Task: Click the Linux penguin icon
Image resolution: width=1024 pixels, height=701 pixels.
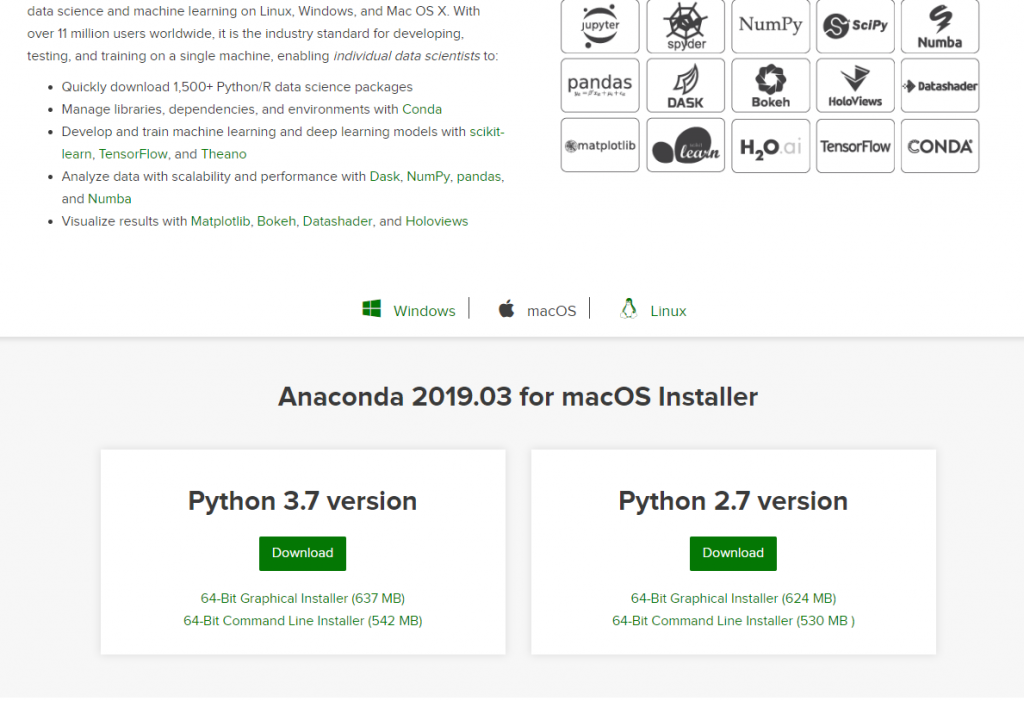Action: (x=628, y=308)
